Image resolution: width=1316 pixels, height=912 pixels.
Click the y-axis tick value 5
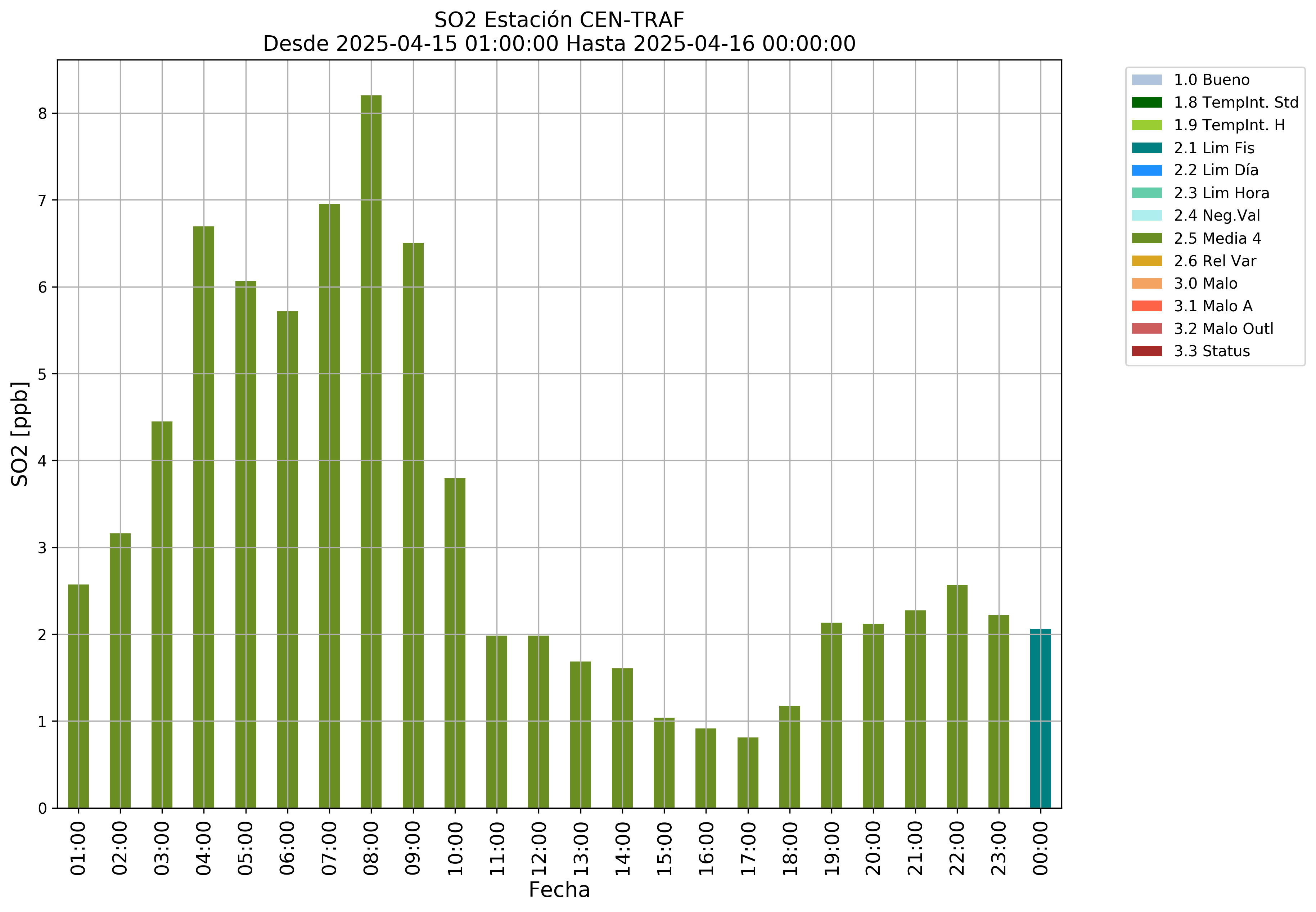coord(42,374)
